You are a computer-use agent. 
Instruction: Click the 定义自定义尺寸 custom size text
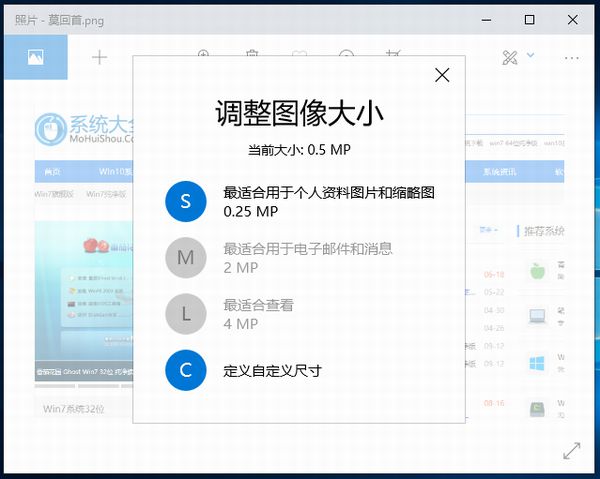(x=272, y=370)
